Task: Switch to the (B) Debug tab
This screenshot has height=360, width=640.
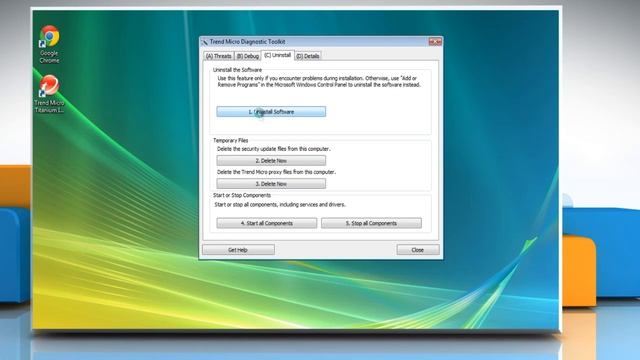Action: pyautogui.click(x=248, y=56)
